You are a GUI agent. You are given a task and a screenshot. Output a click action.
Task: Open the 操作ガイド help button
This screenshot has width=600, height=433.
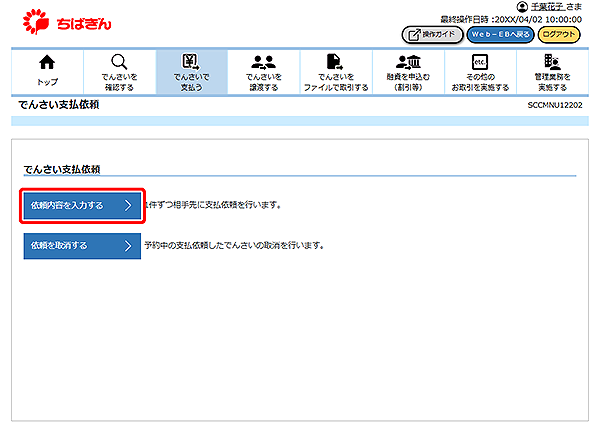point(430,34)
